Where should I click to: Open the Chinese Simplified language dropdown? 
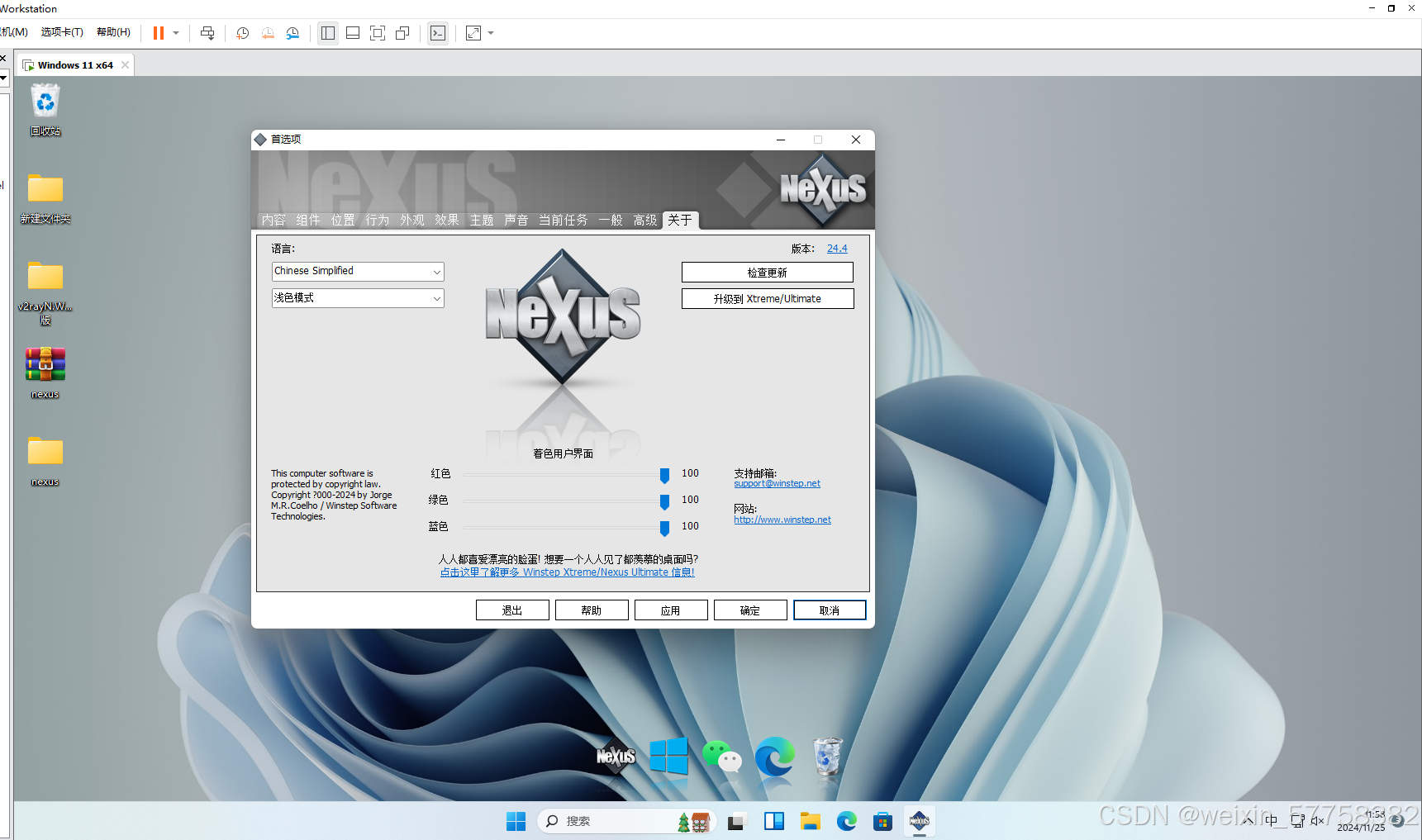358,272
